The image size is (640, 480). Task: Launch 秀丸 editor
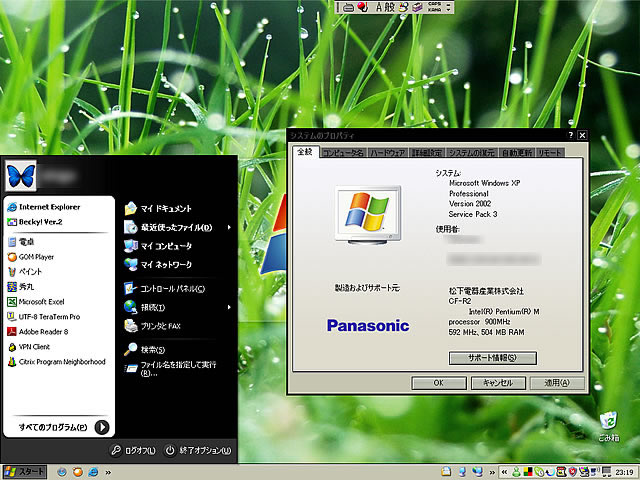(21, 287)
